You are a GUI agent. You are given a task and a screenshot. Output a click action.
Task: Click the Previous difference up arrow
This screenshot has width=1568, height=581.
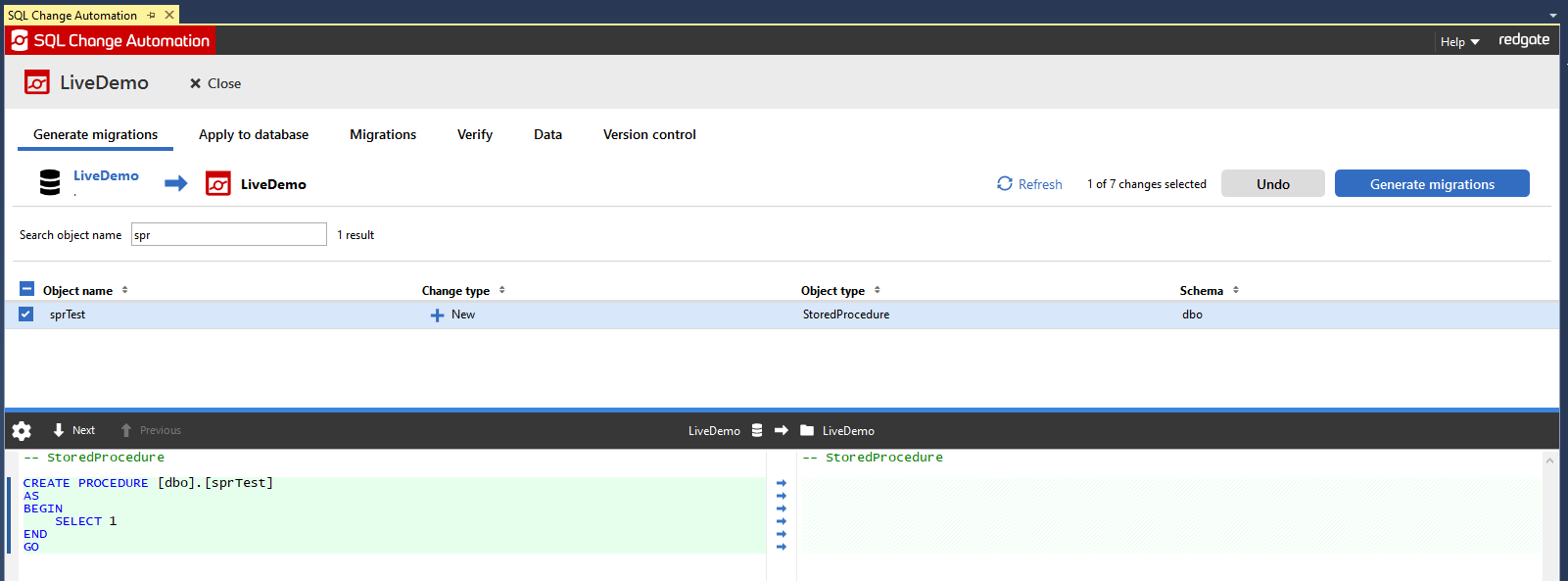(126, 430)
